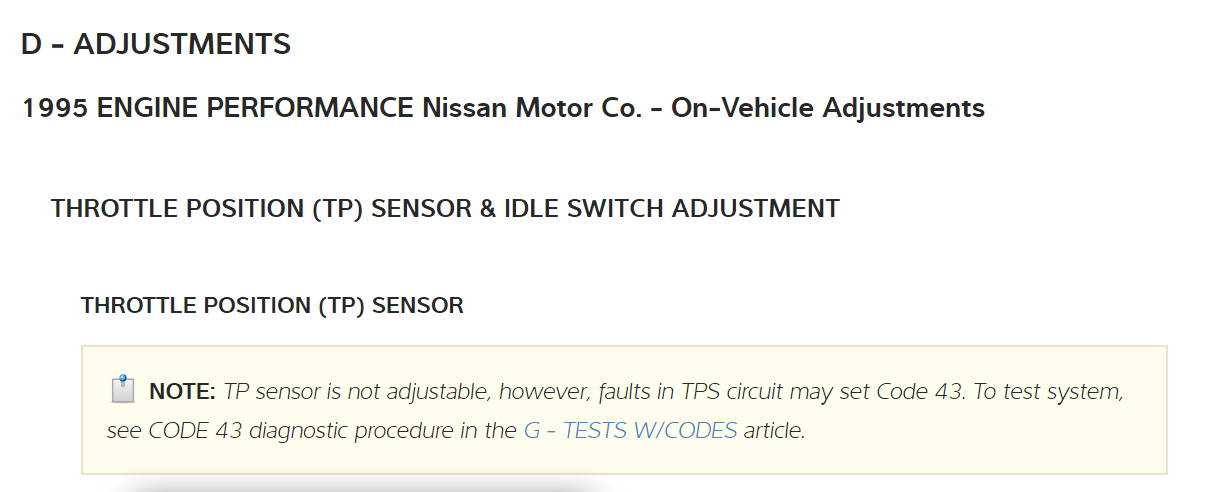
Task: Click the word ADJUSTMENTS in the top title
Action: coord(182,44)
